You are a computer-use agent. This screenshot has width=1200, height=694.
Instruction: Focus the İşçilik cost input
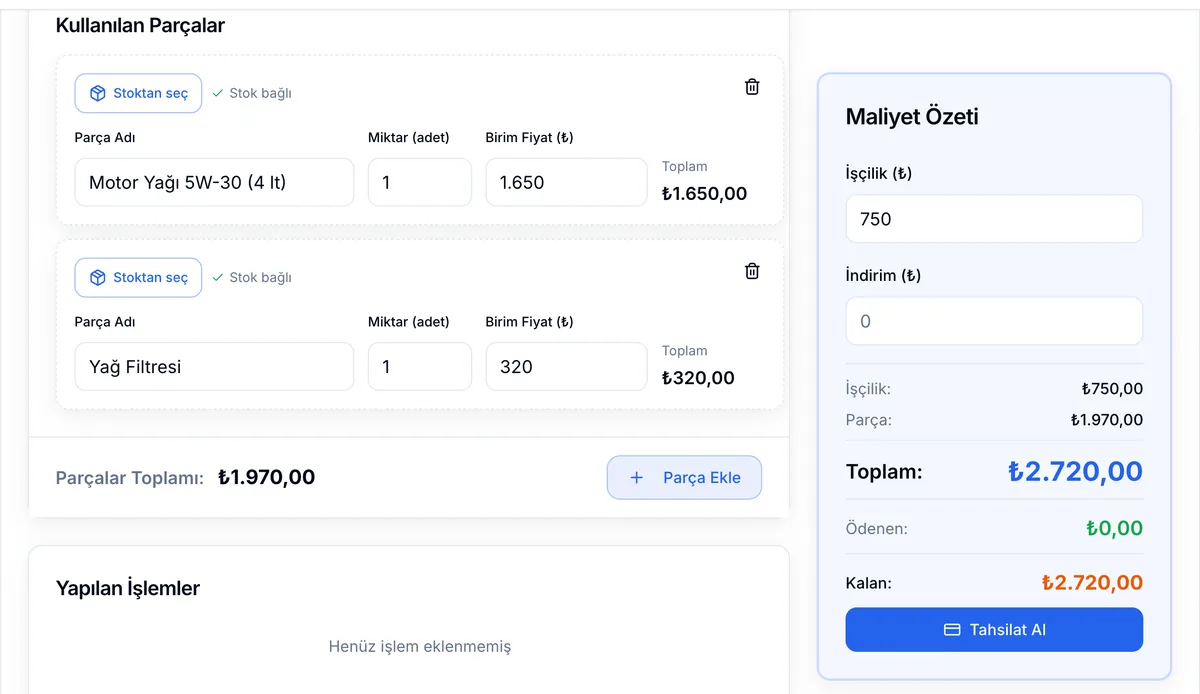(x=994, y=219)
